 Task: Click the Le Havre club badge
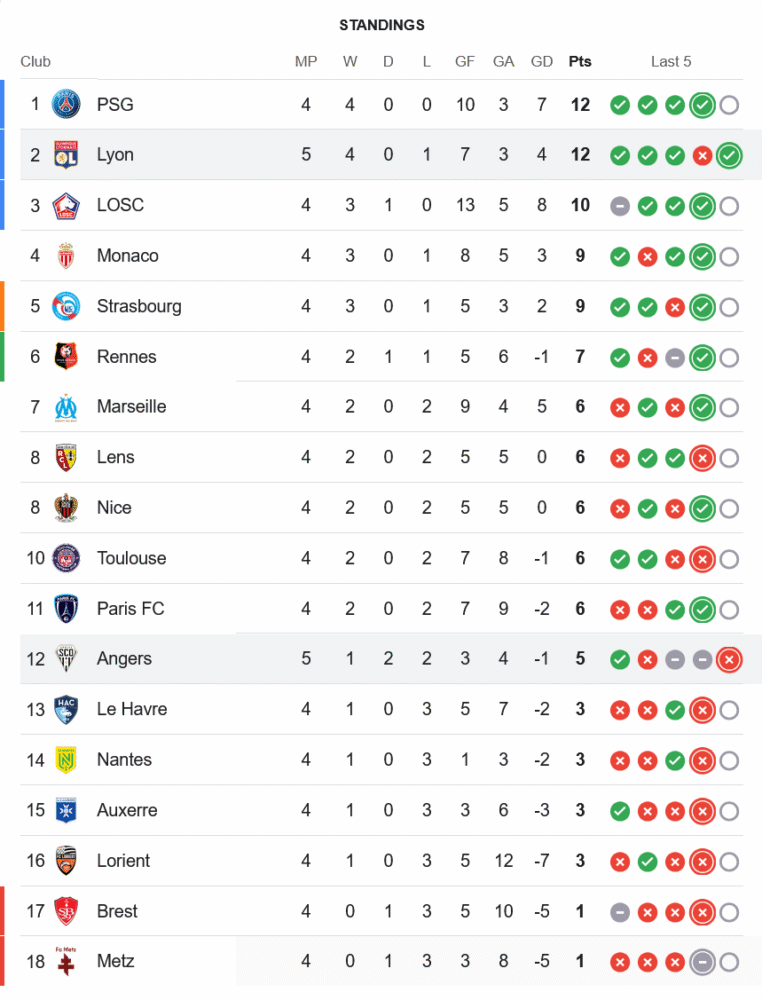point(66,709)
